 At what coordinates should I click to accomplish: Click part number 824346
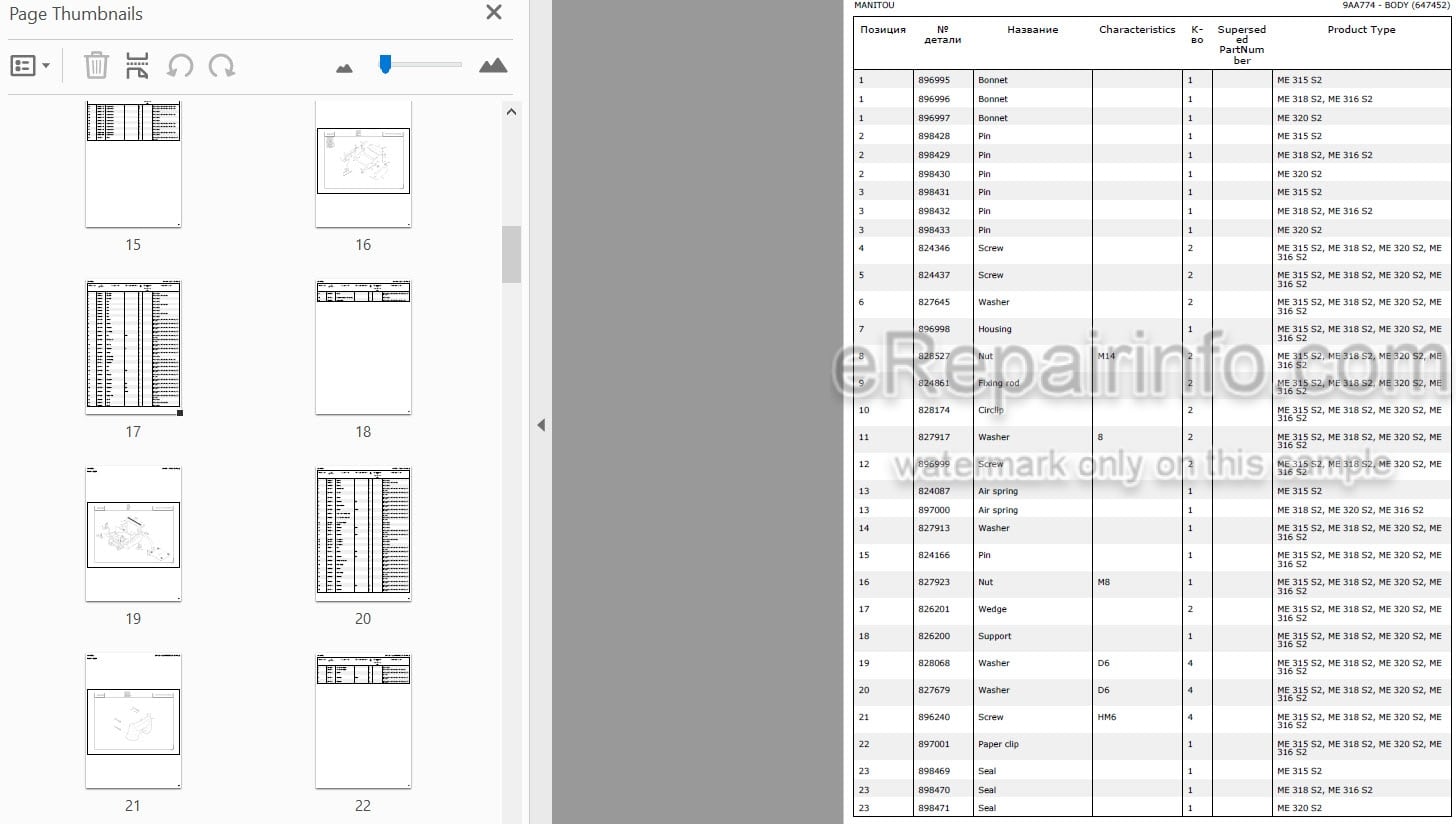tap(934, 248)
